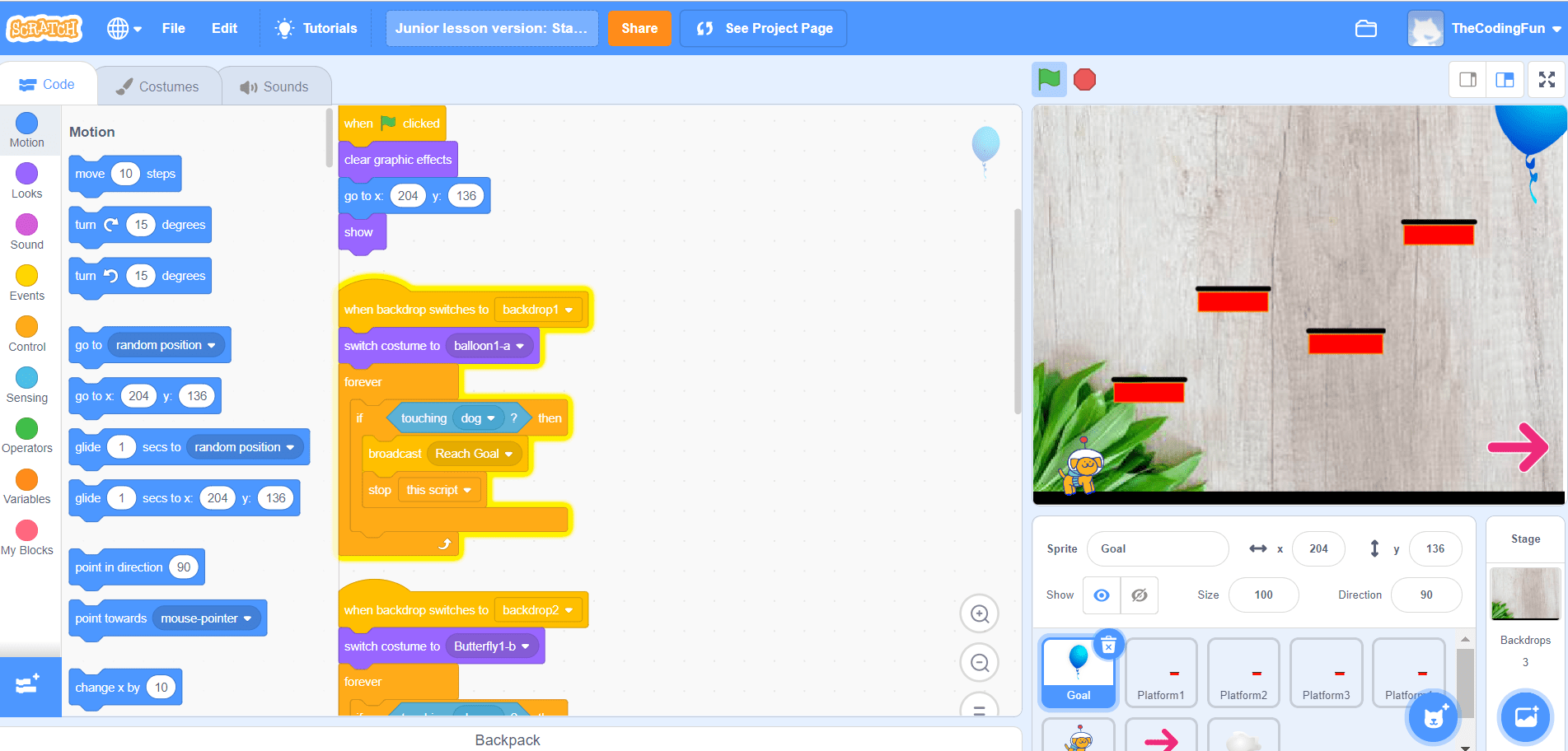Click the sprite x position field
The width and height of the screenshot is (1568, 751).
[x=1318, y=548]
